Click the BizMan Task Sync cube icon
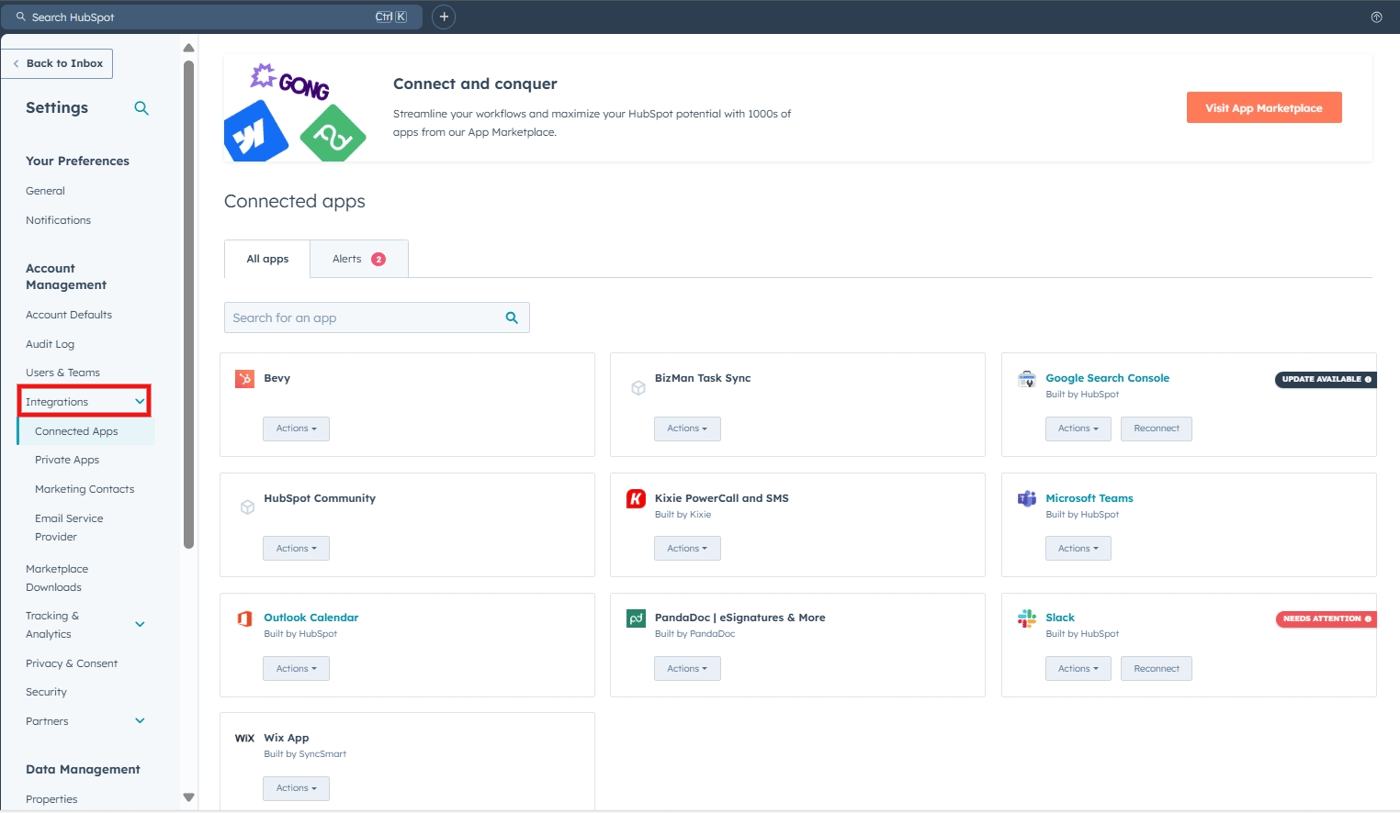Image resolution: width=1400 pixels, height=813 pixels. (638, 387)
